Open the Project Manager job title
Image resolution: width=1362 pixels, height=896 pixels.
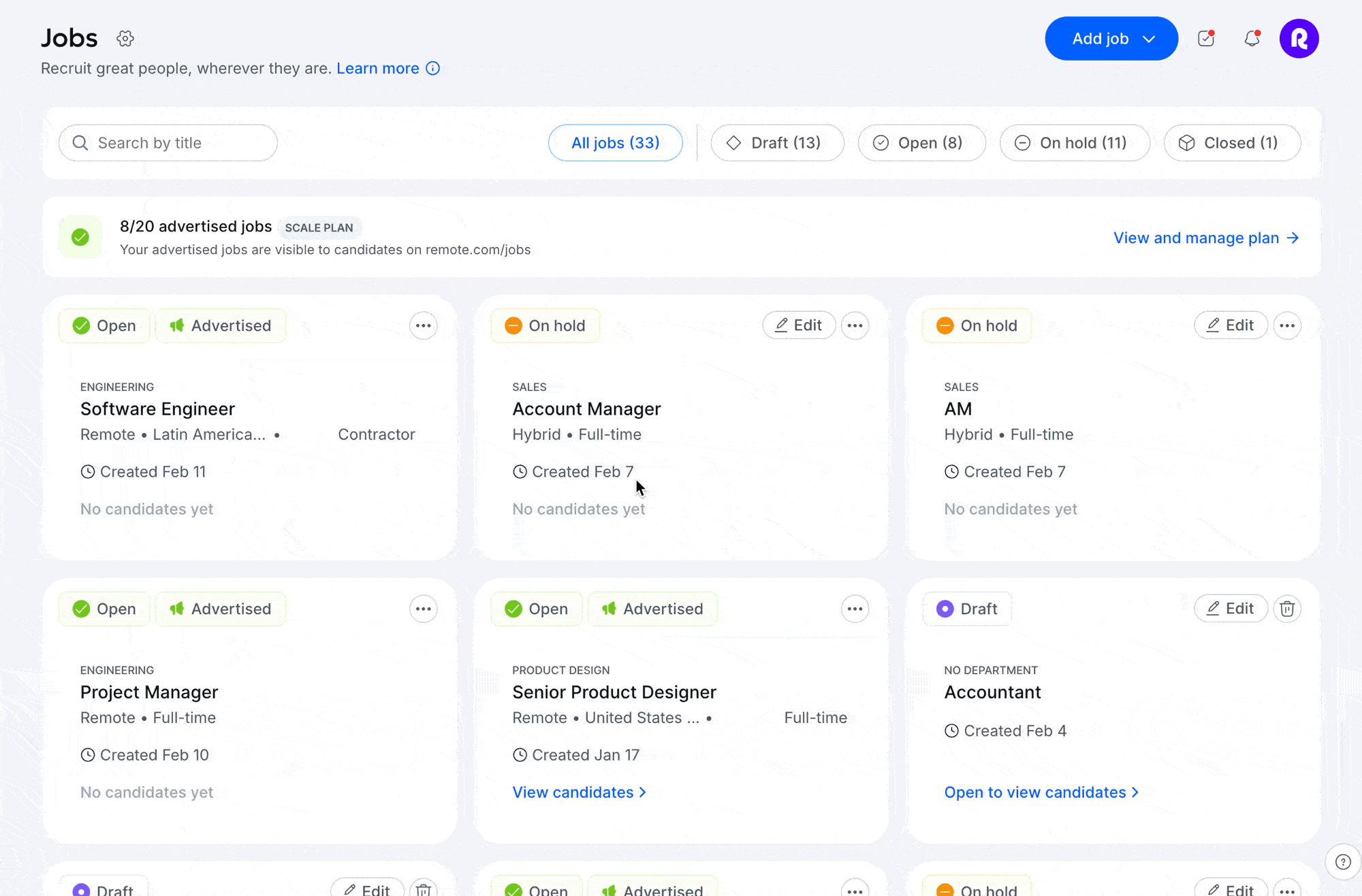pyautogui.click(x=149, y=692)
